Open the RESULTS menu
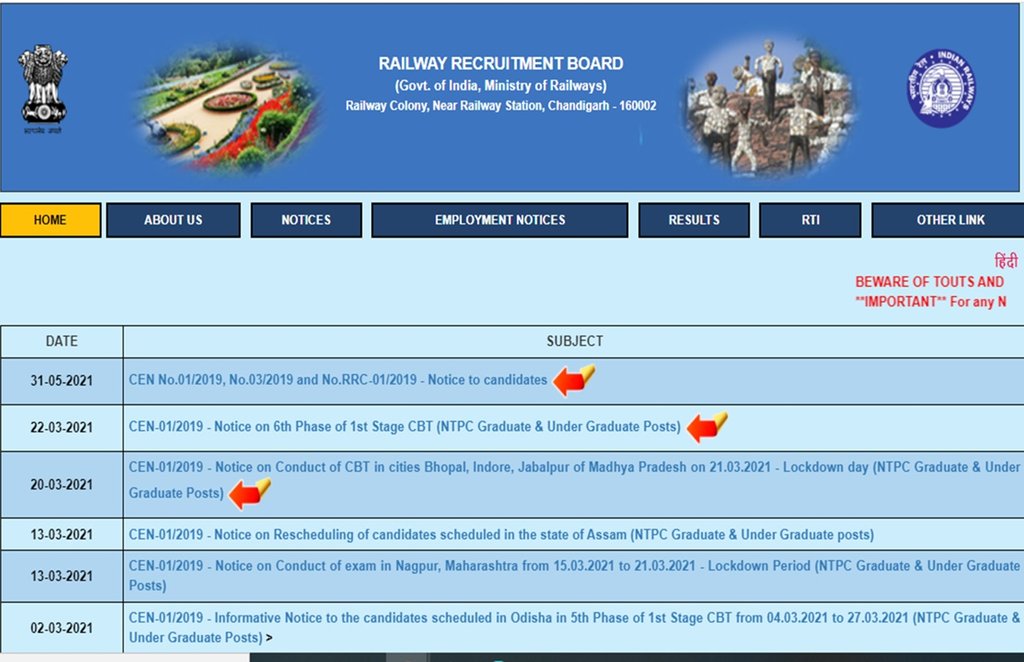 click(x=694, y=220)
